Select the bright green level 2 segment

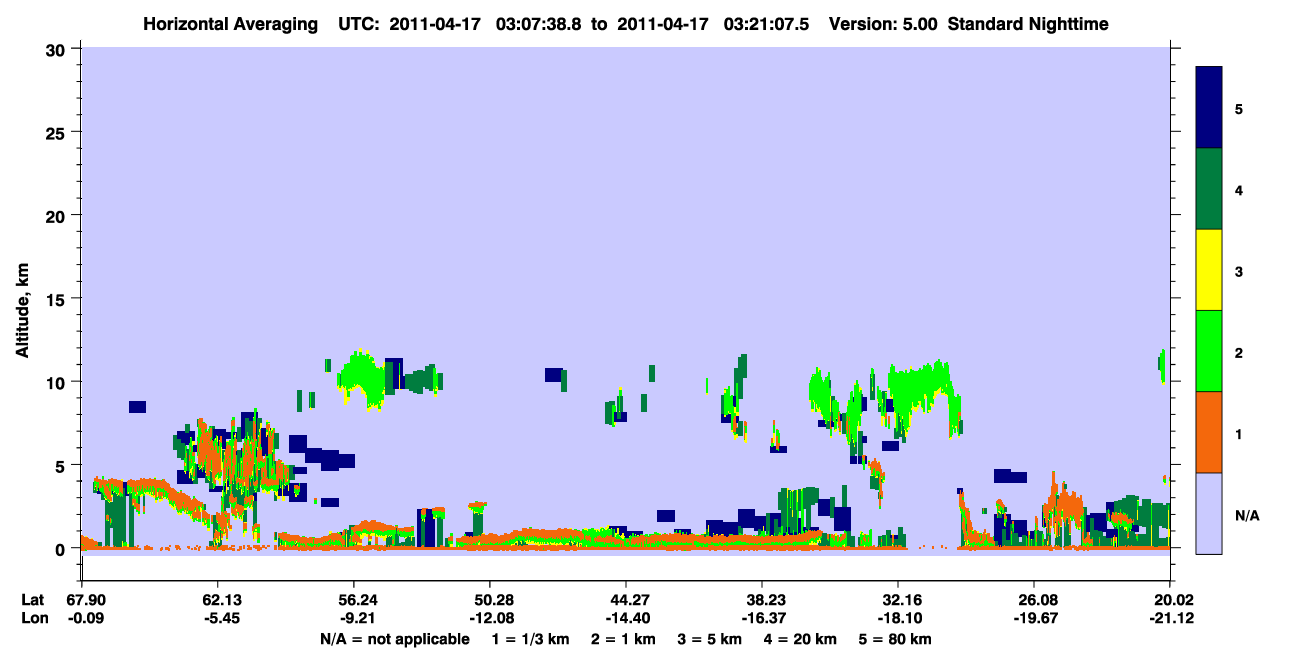tap(1209, 350)
